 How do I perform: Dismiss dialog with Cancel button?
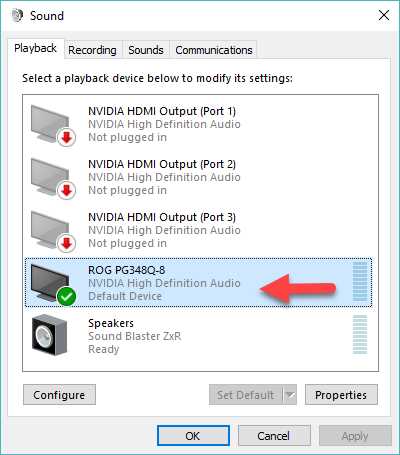[x=274, y=435]
